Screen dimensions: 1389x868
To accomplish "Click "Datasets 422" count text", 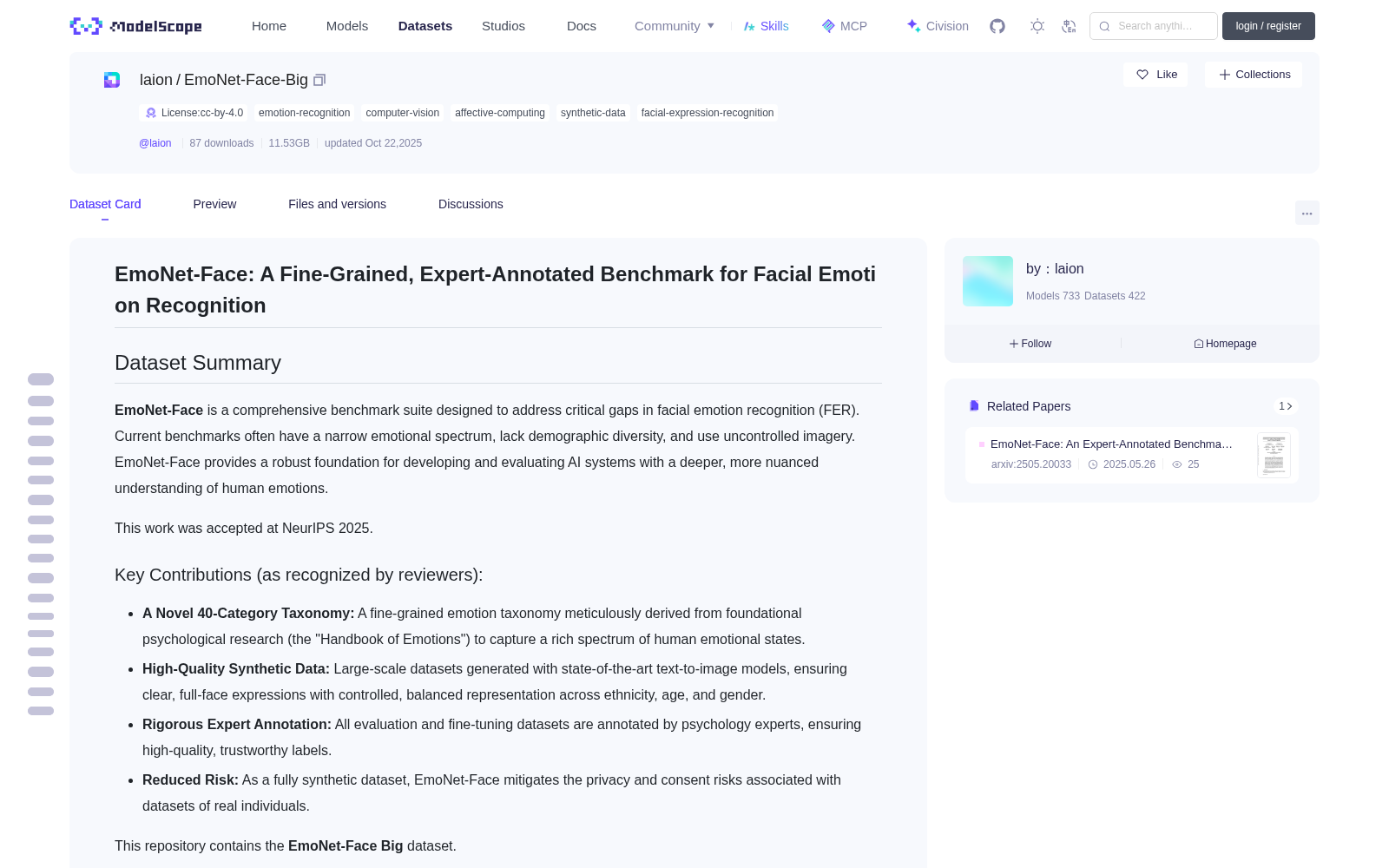I will pos(1115,296).
